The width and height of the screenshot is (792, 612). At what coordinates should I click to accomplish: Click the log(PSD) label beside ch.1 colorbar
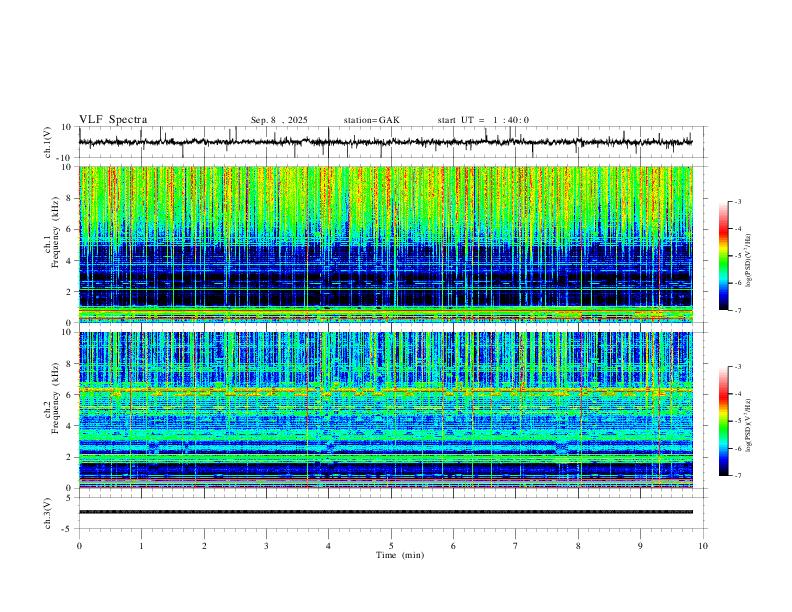click(x=748, y=260)
